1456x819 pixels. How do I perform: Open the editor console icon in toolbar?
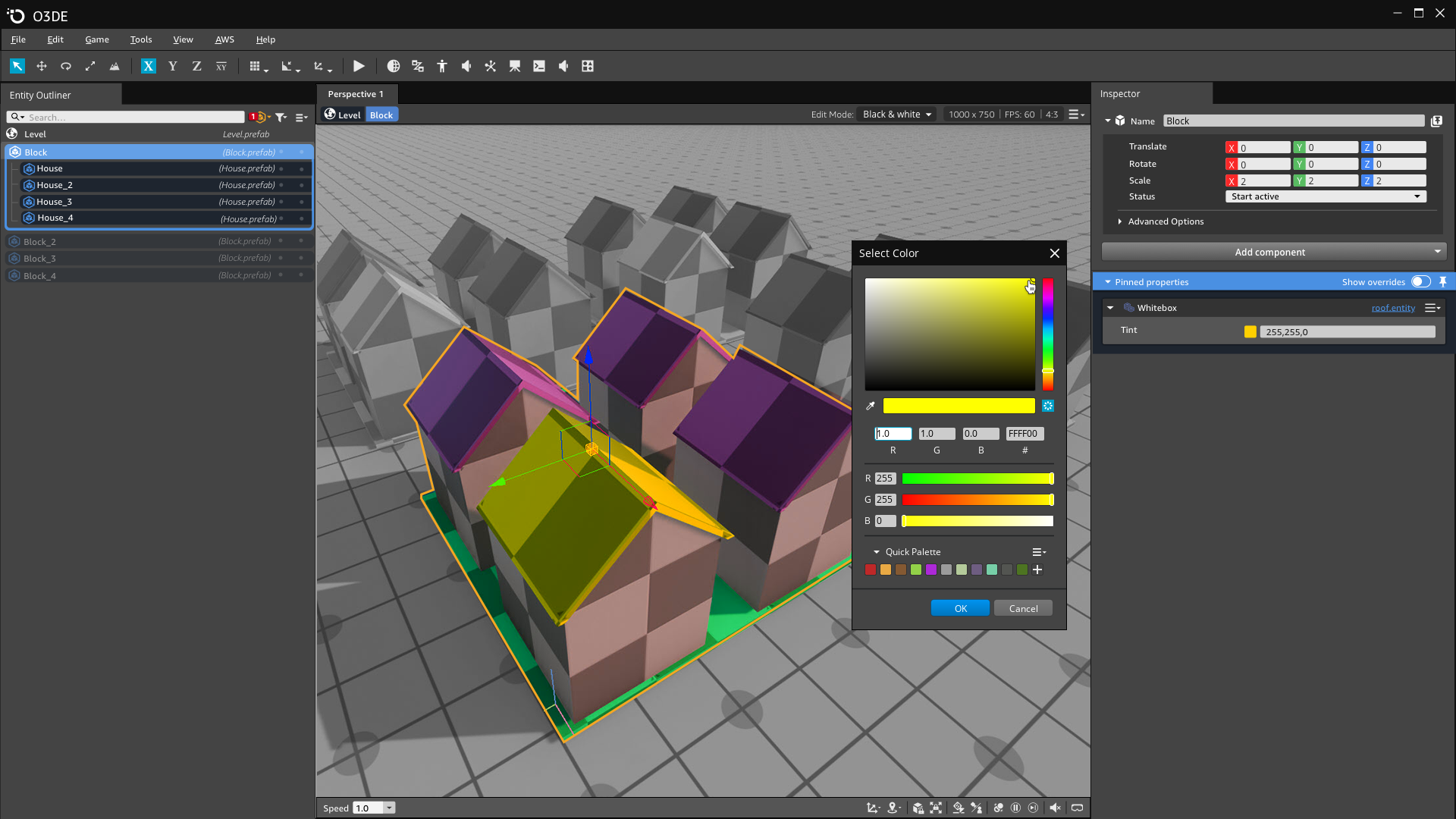tap(539, 66)
